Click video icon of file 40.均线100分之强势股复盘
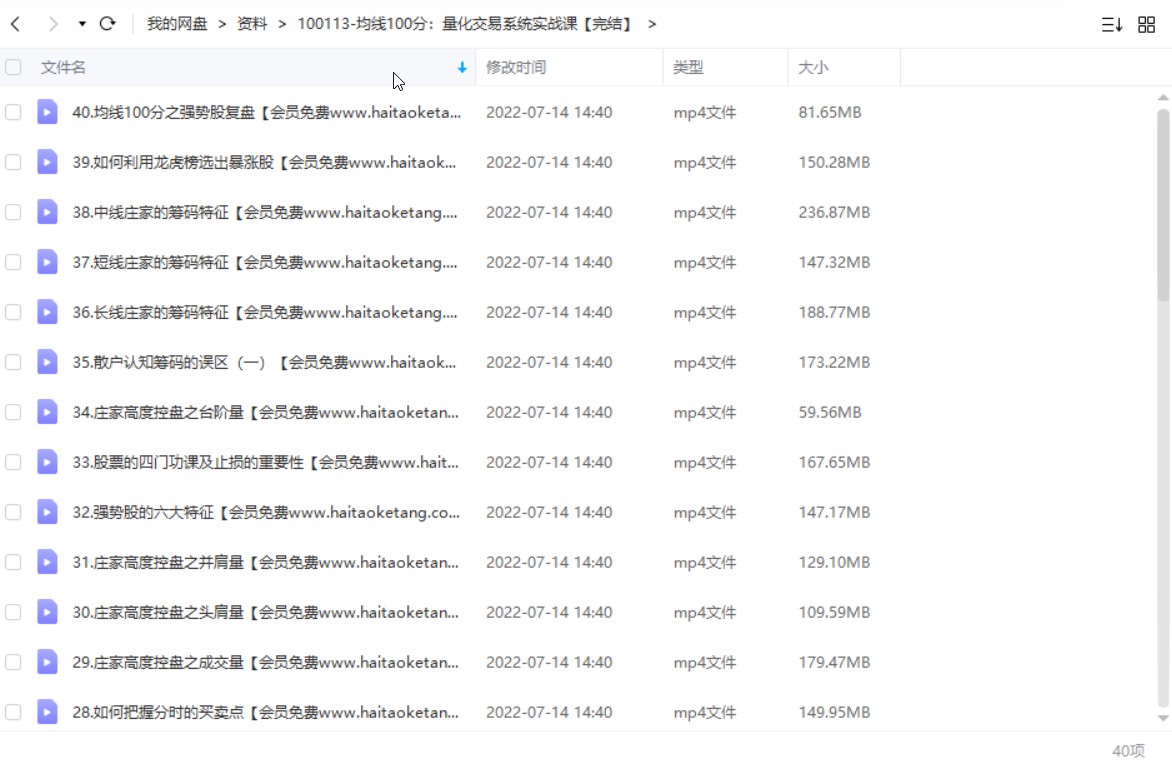This screenshot has width=1172, height=768. point(47,112)
